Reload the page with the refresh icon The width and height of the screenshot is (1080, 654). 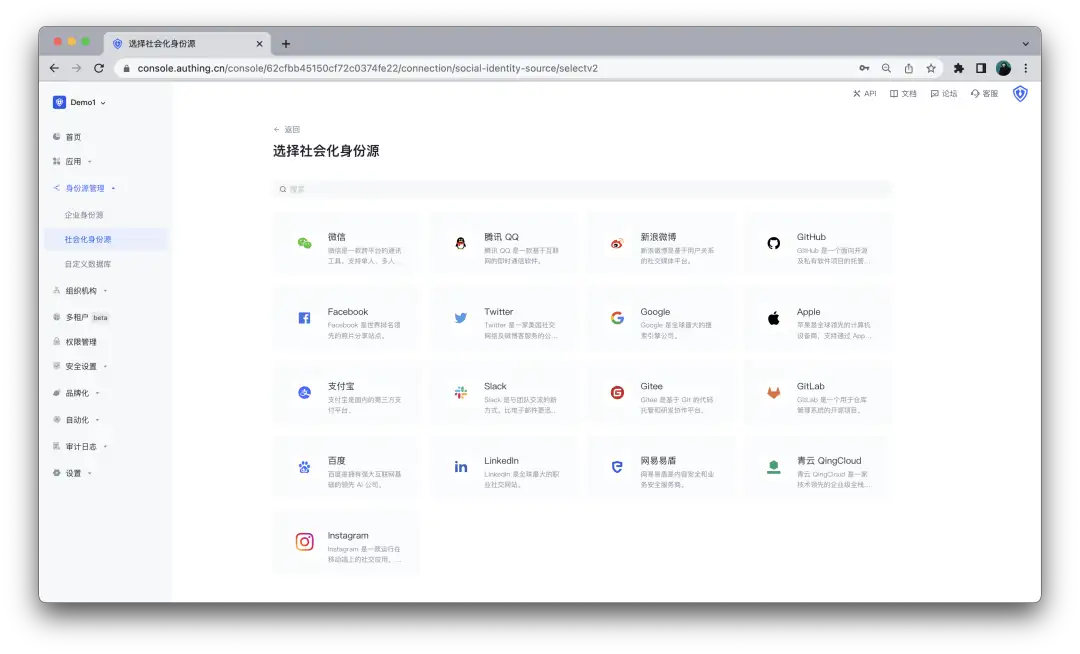pyautogui.click(x=99, y=68)
